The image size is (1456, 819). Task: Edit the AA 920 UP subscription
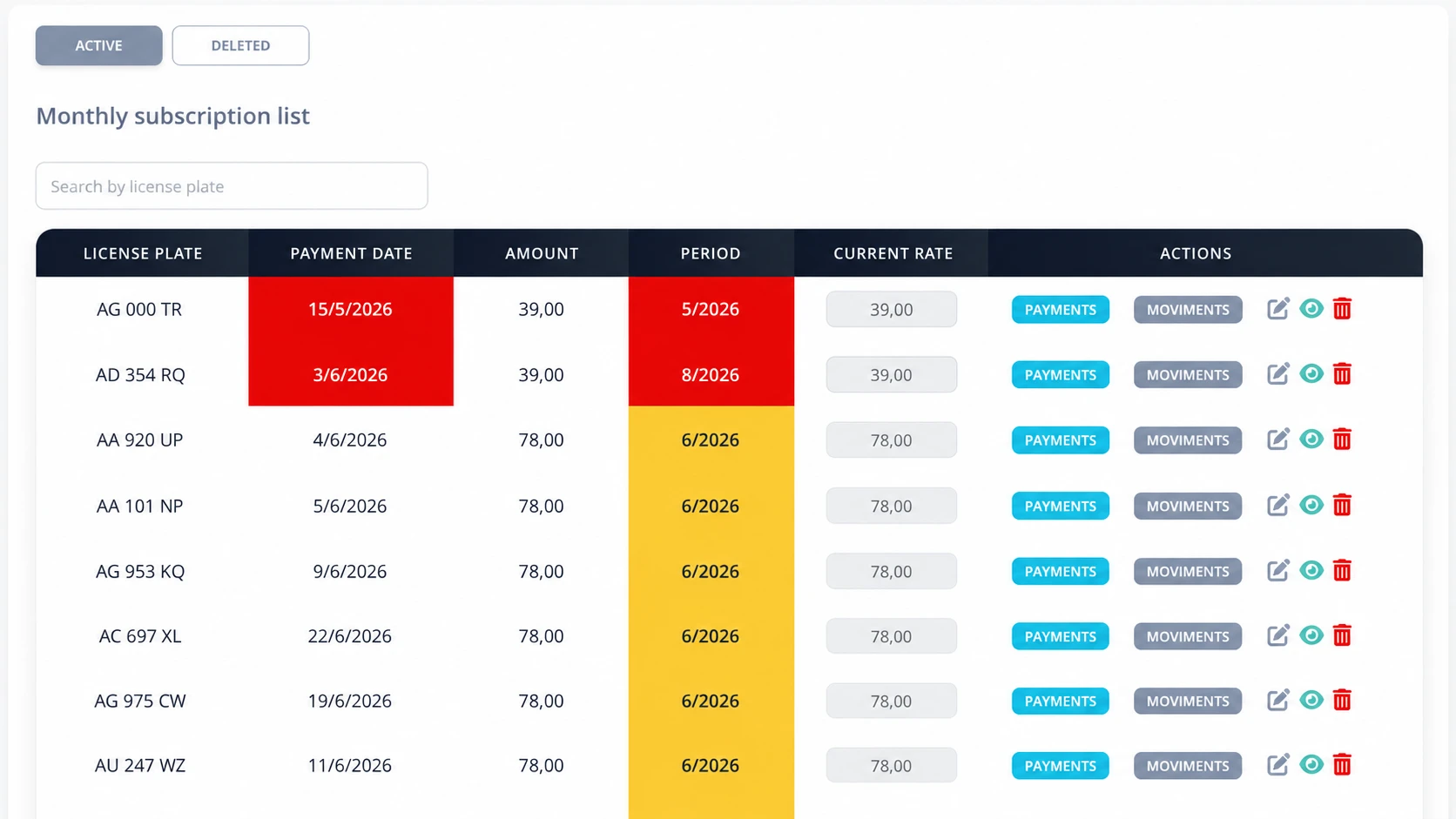(1277, 440)
